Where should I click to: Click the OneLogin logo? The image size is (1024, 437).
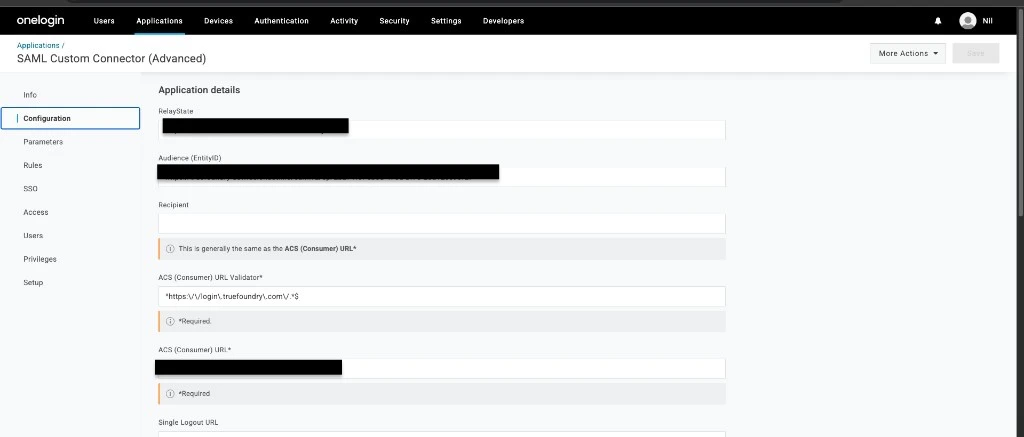(x=40, y=20)
